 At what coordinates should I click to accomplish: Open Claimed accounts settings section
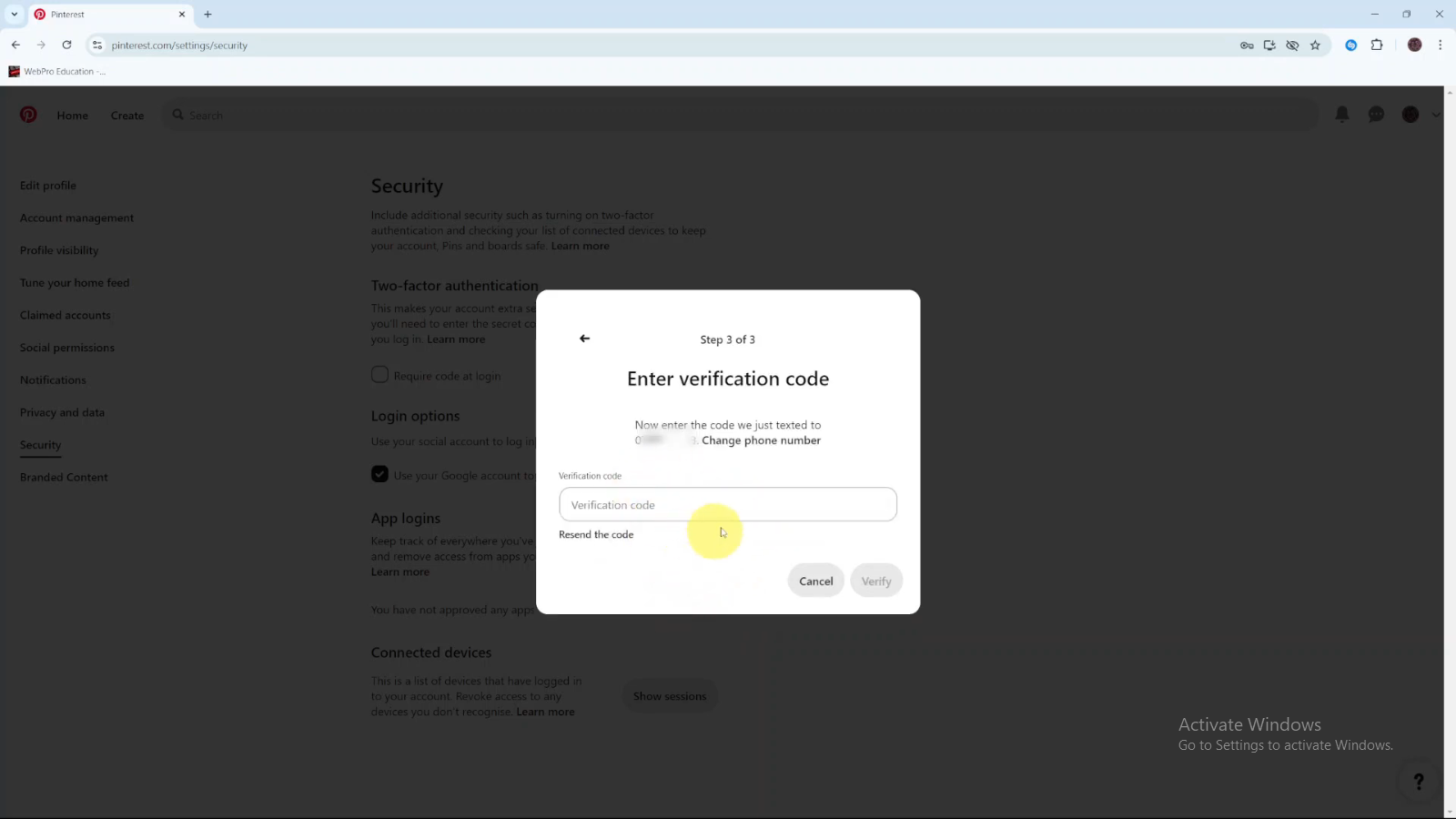[x=66, y=316]
